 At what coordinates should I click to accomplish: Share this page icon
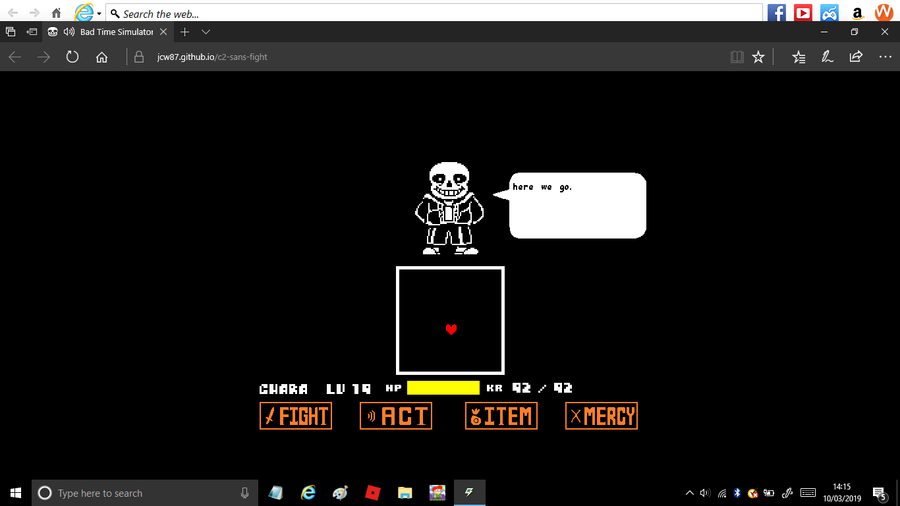[856, 57]
